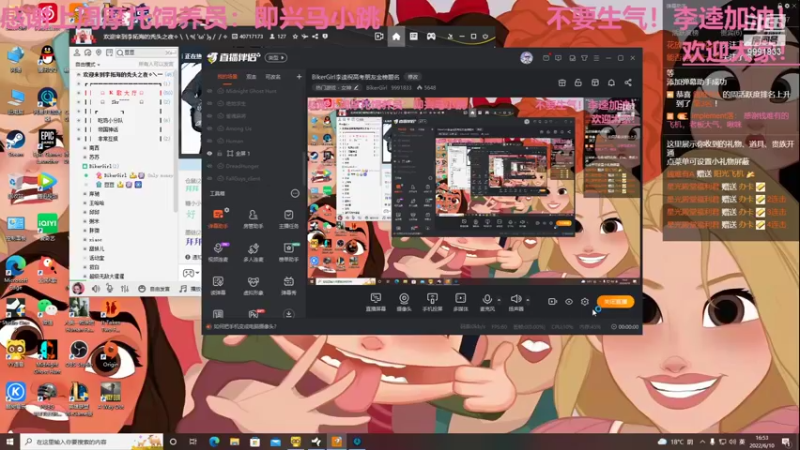800x450 pixels.
Task: Open the 虚拟形象 virtual avatar tool
Action: point(253,285)
